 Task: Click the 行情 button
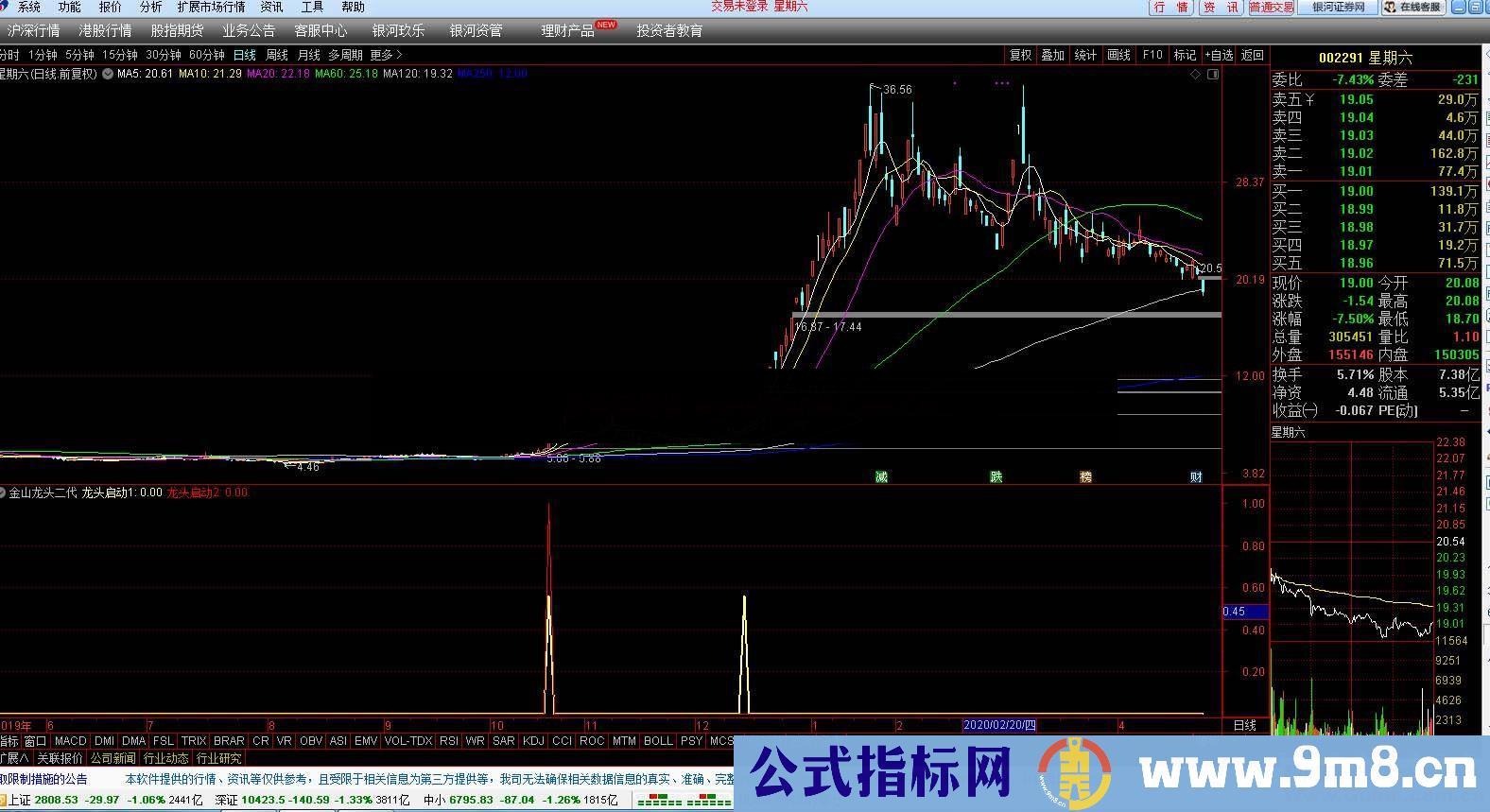(1171, 7)
